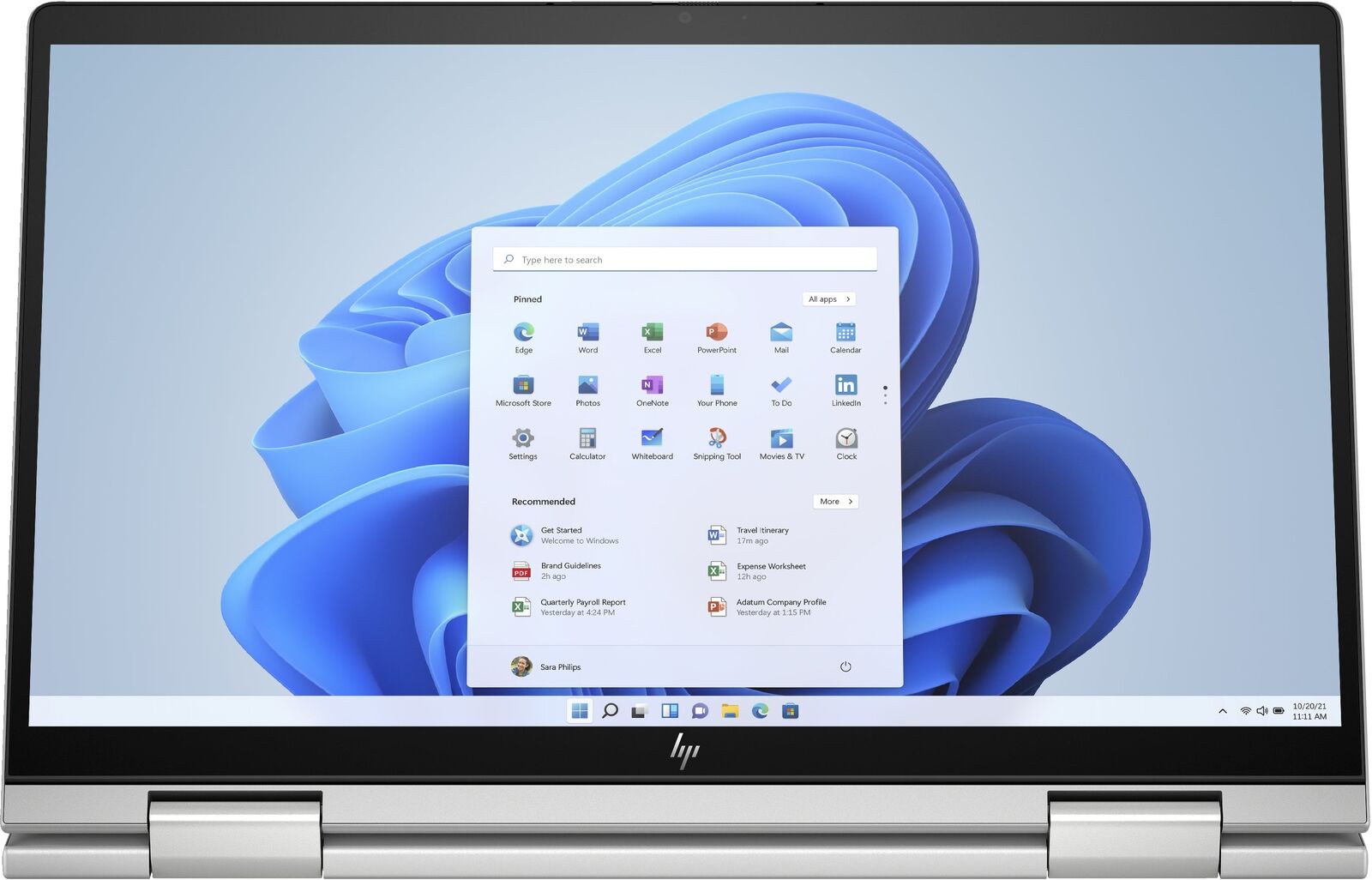This screenshot has width=1372, height=880.
Task: Open the Wi-Fi network tray icon
Action: click(x=1245, y=711)
